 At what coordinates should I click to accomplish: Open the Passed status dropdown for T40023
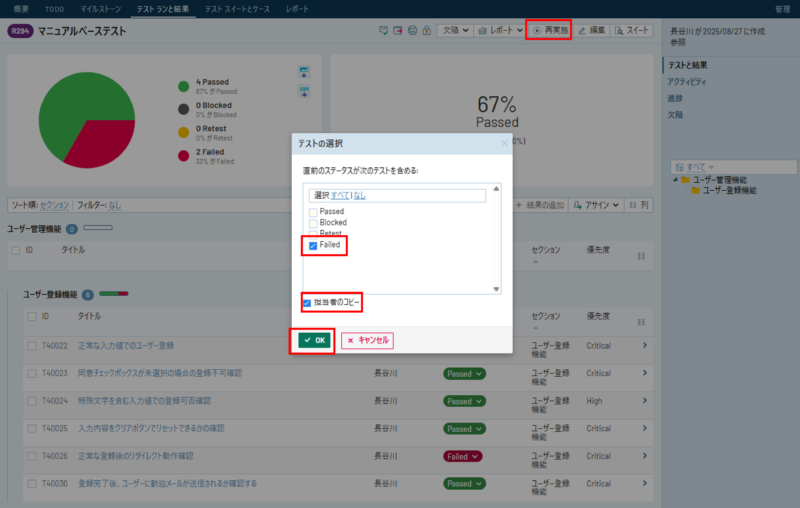(464, 374)
